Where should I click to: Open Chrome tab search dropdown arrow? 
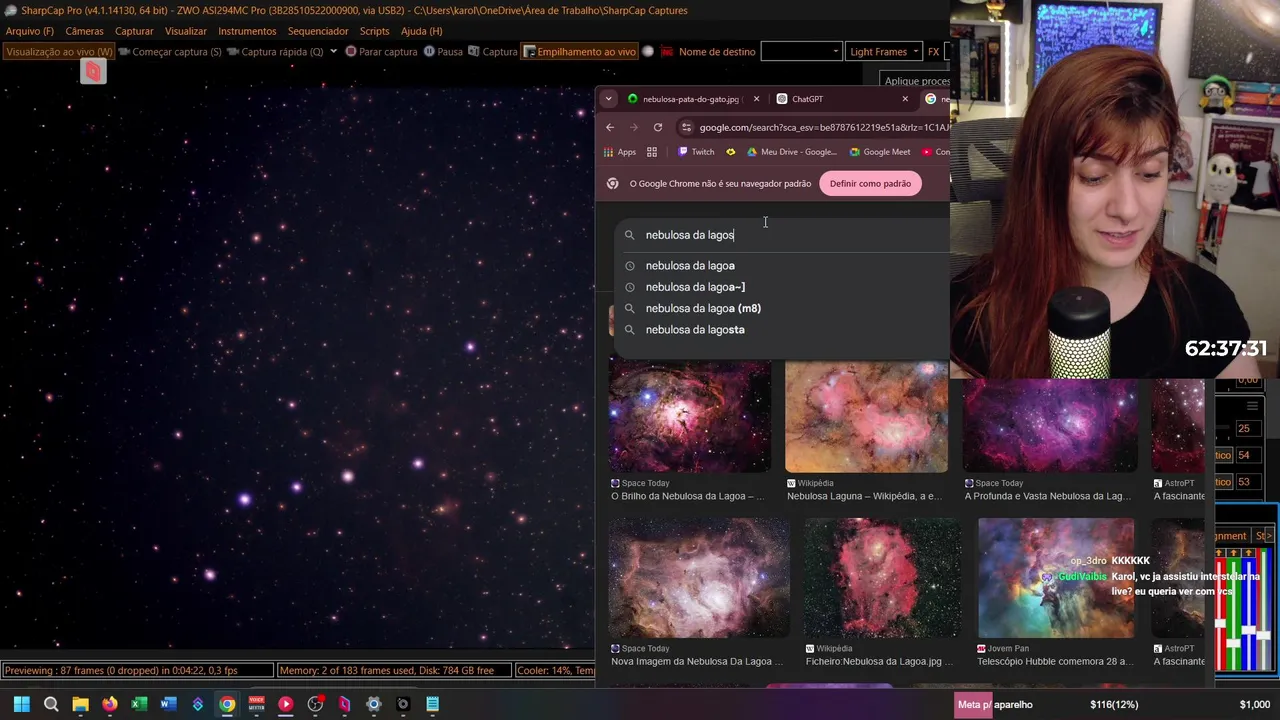pyautogui.click(x=608, y=99)
